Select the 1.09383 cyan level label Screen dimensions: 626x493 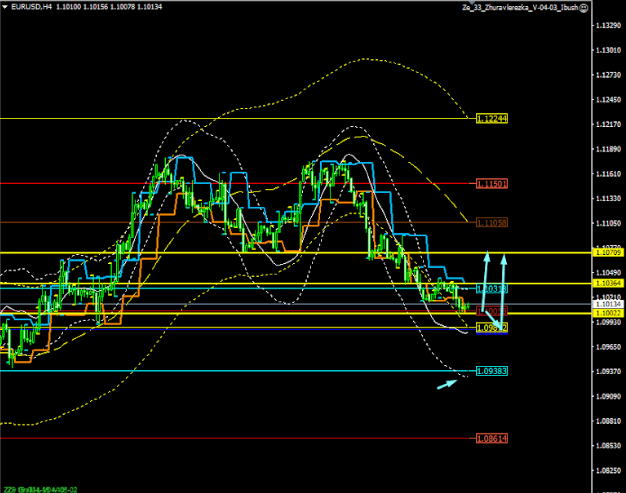pos(493,371)
